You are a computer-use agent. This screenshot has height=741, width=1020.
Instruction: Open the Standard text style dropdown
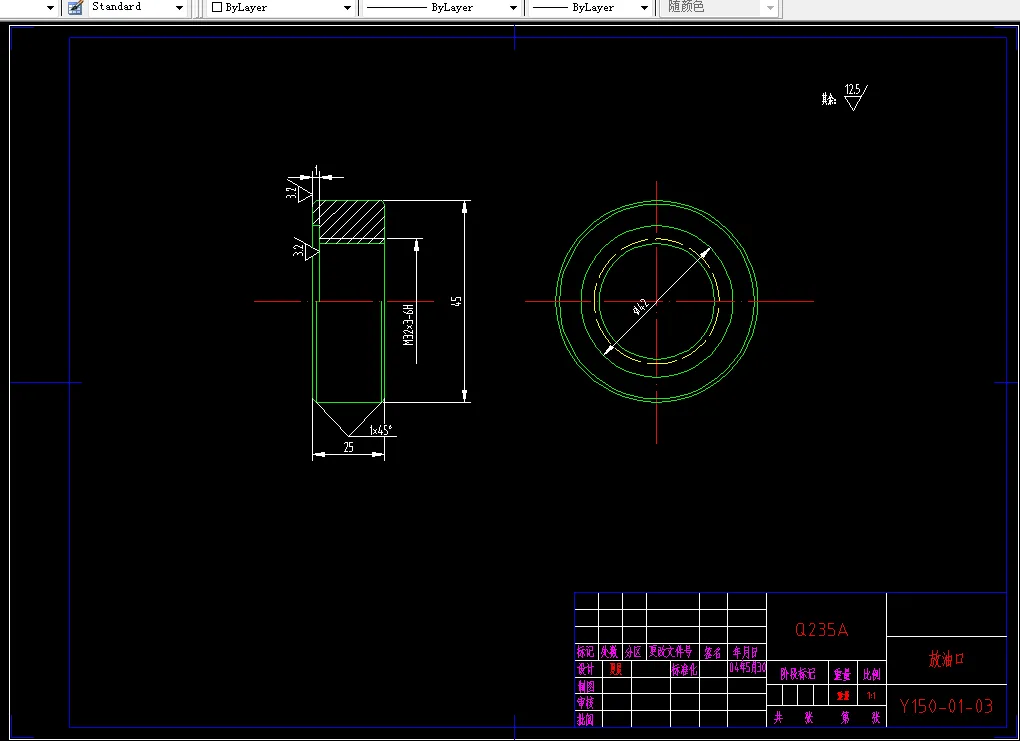pos(137,7)
